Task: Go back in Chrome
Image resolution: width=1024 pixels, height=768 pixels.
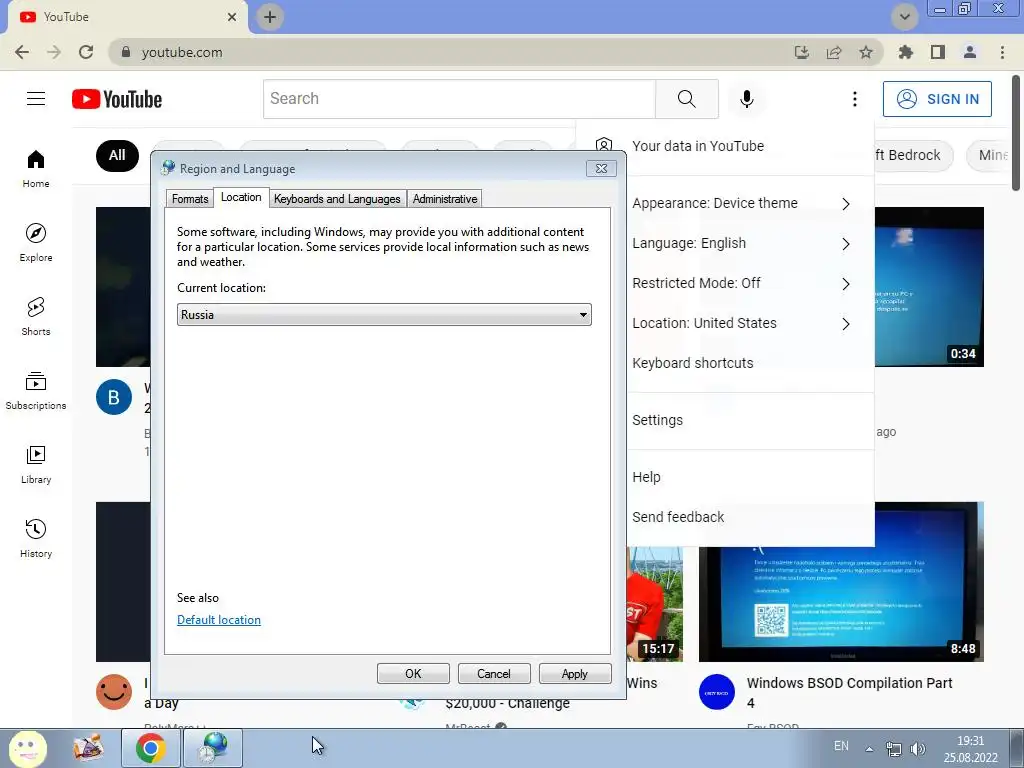Action: click(x=22, y=52)
